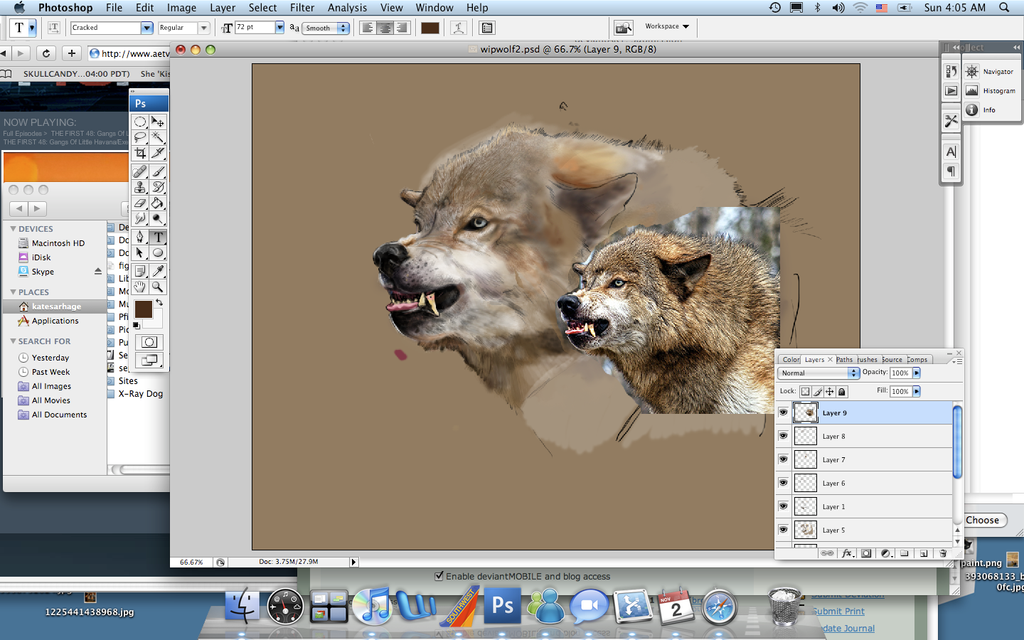Click the foreground color swatch in toolbox
The height and width of the screenshot is (640, 1024).
tap(143, 309)
